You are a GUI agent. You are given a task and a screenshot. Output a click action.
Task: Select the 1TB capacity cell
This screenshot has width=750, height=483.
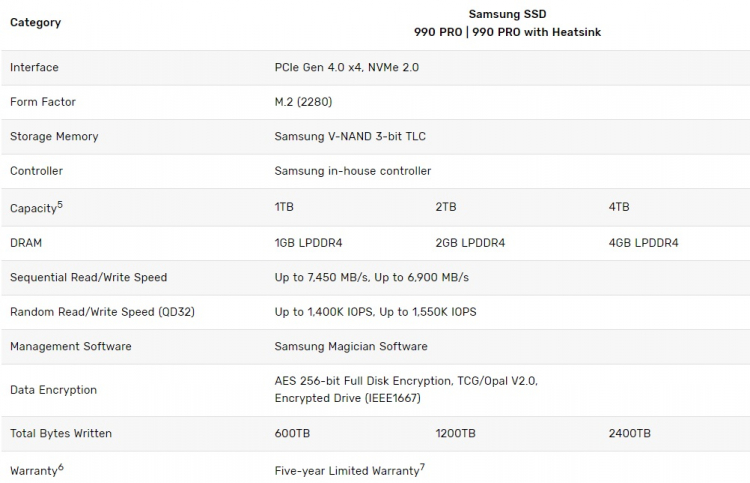point(284,207)
